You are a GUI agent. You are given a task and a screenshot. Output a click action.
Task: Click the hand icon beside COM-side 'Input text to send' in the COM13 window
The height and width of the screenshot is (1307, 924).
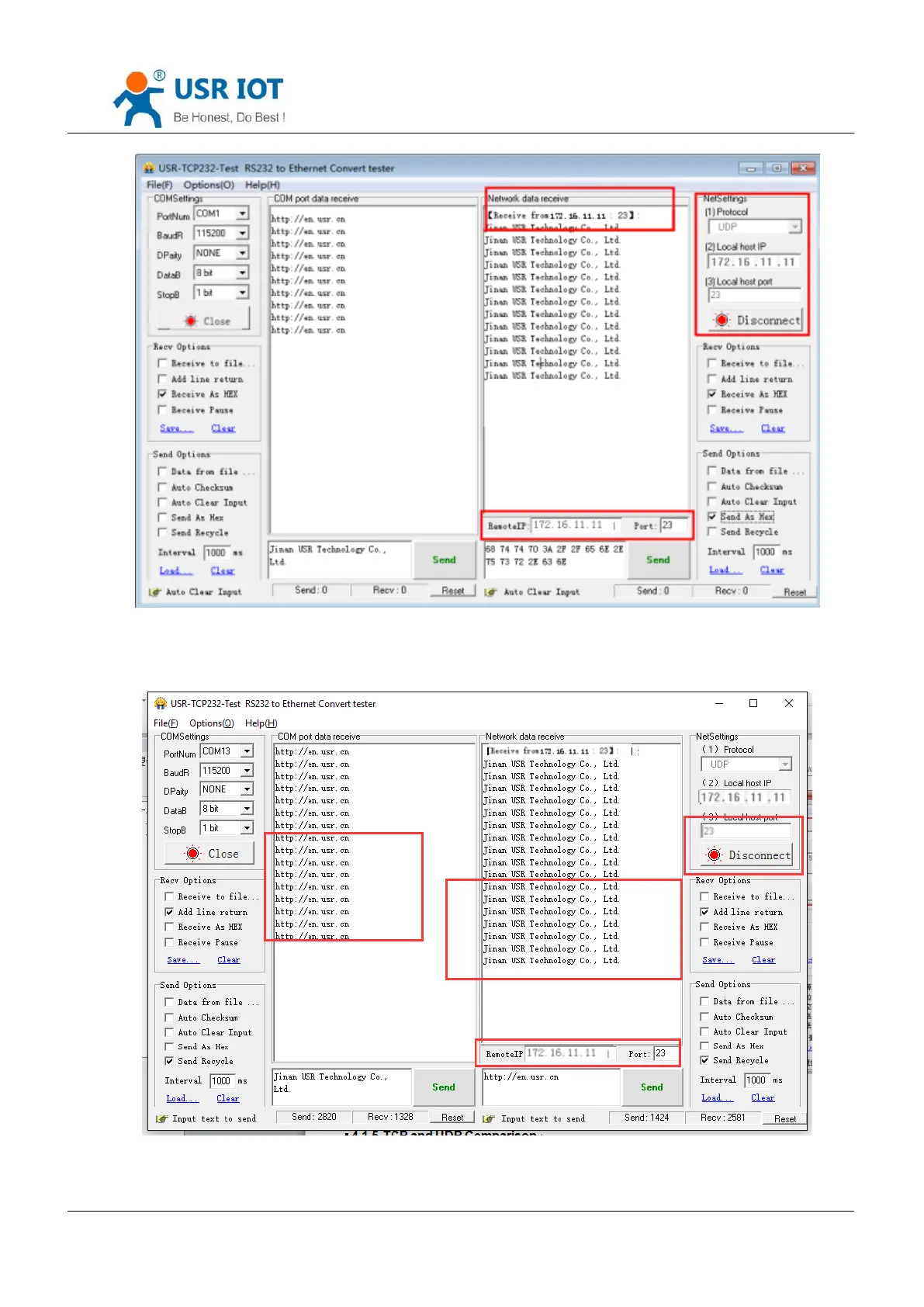pyautogui.click(x=161, y=1119)
